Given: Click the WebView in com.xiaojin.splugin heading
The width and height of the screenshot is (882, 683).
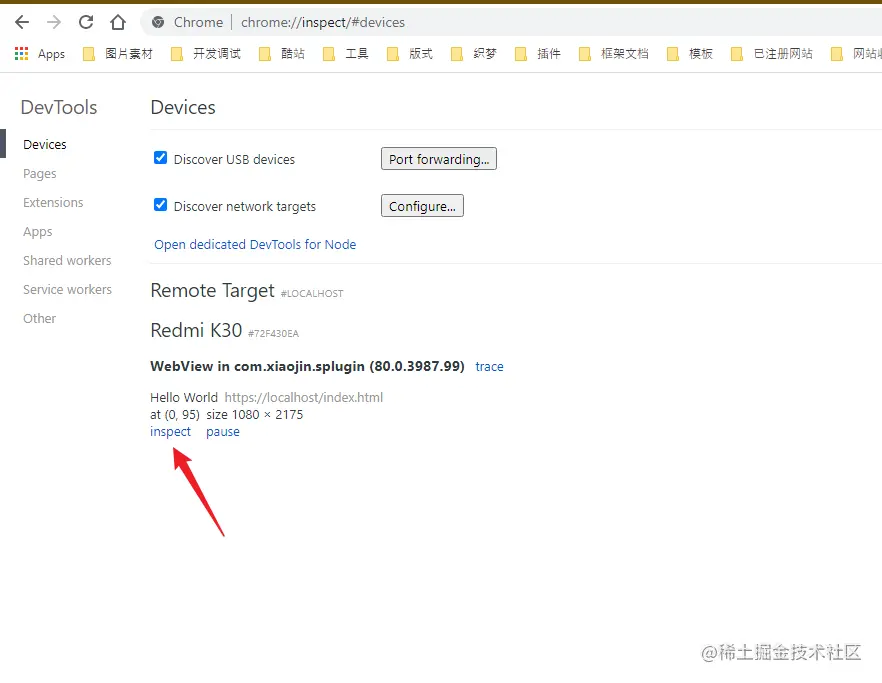Looking at the screenshot, I should [307, 366].
